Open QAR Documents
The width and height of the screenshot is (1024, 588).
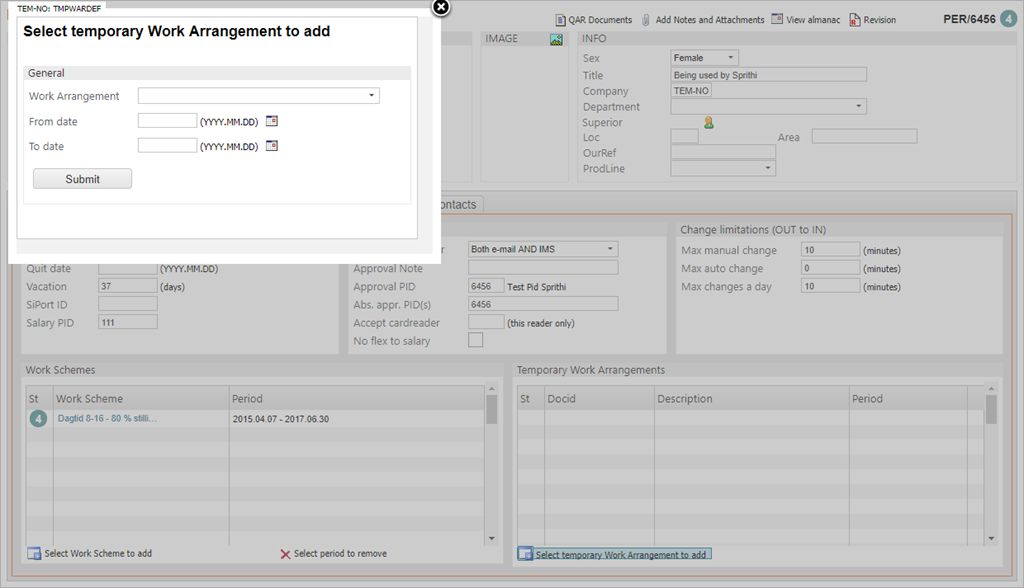click(593, 20)
